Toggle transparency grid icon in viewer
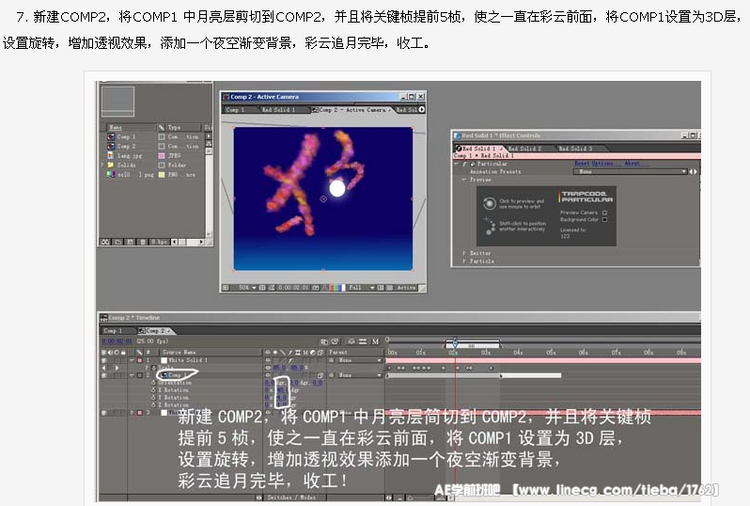This screenshot has width=750, height=506. pyautogui.click(x=390, y=288)
